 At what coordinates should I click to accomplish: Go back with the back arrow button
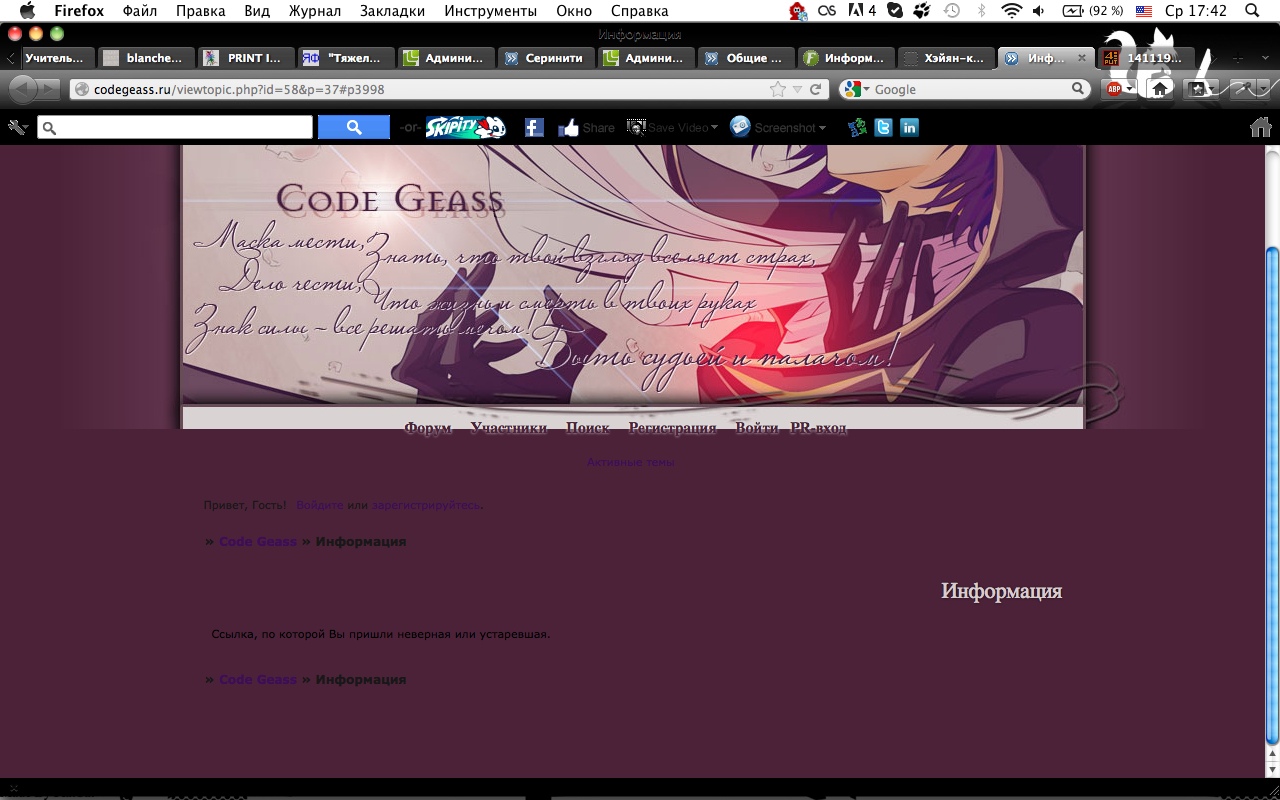22,89
